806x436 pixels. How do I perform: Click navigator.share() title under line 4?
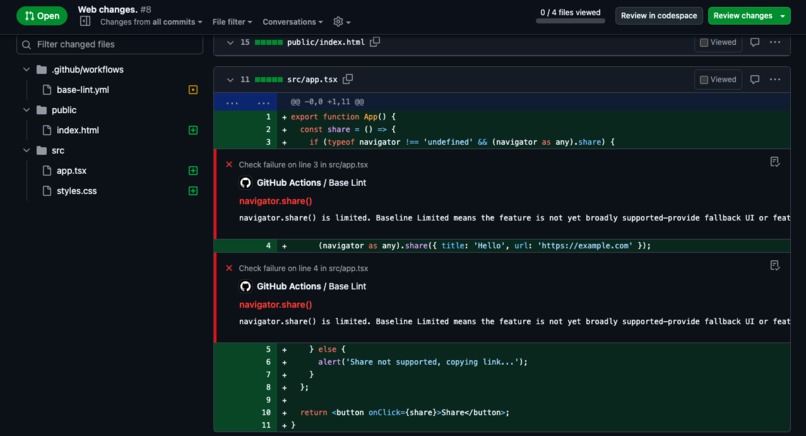[x=276, y=305]
